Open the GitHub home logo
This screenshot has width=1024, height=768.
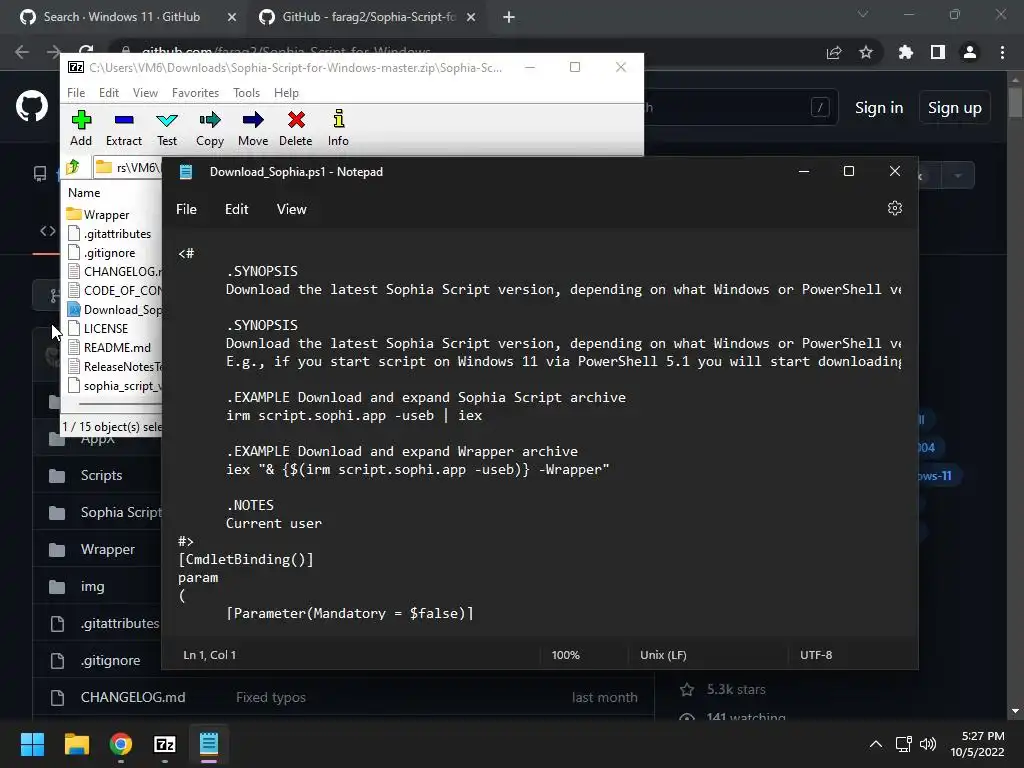click(x=32, y=106)
